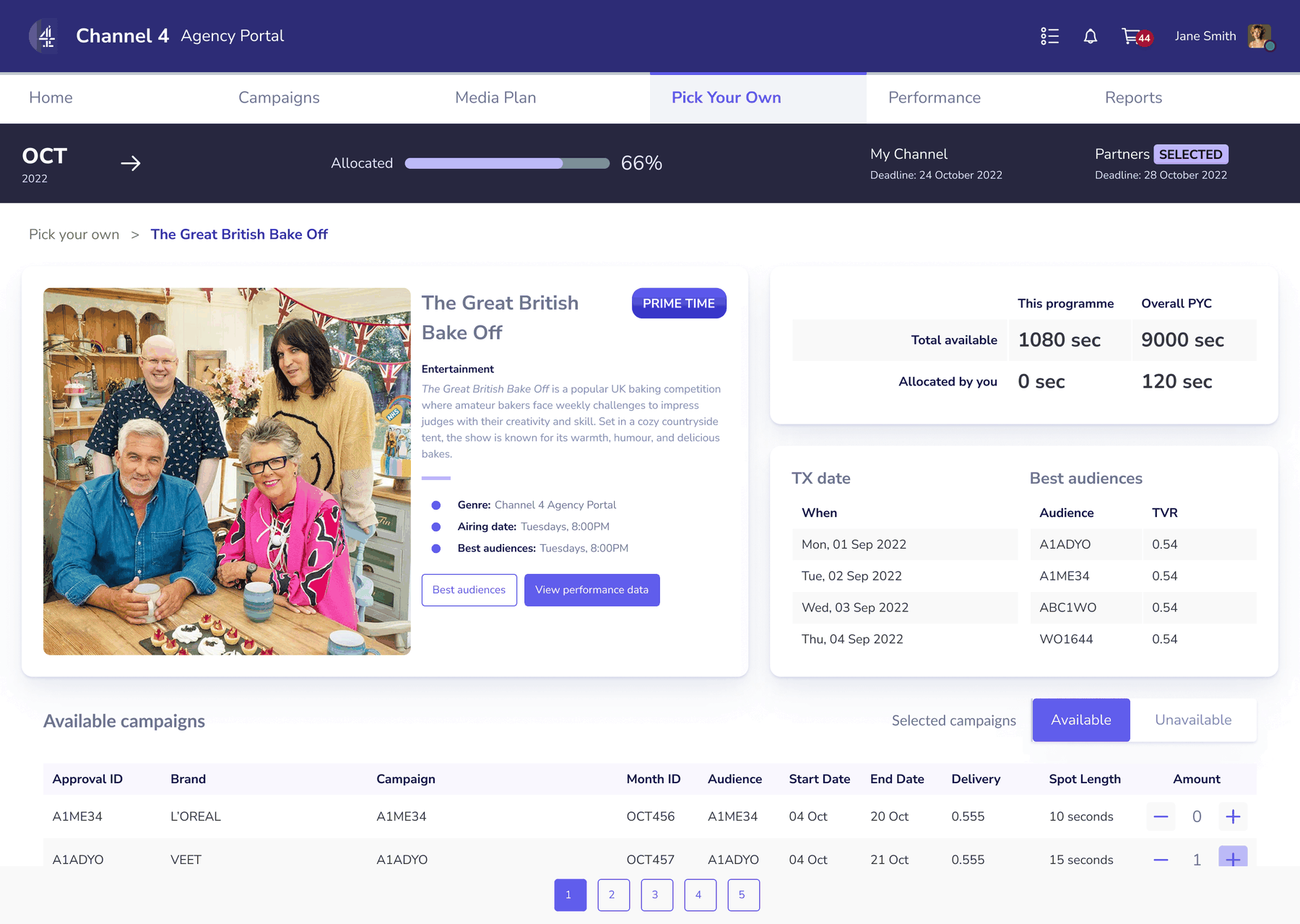Screen dimensions: 1300x924
Task: Go to page 5
Action: click(744, 895)
